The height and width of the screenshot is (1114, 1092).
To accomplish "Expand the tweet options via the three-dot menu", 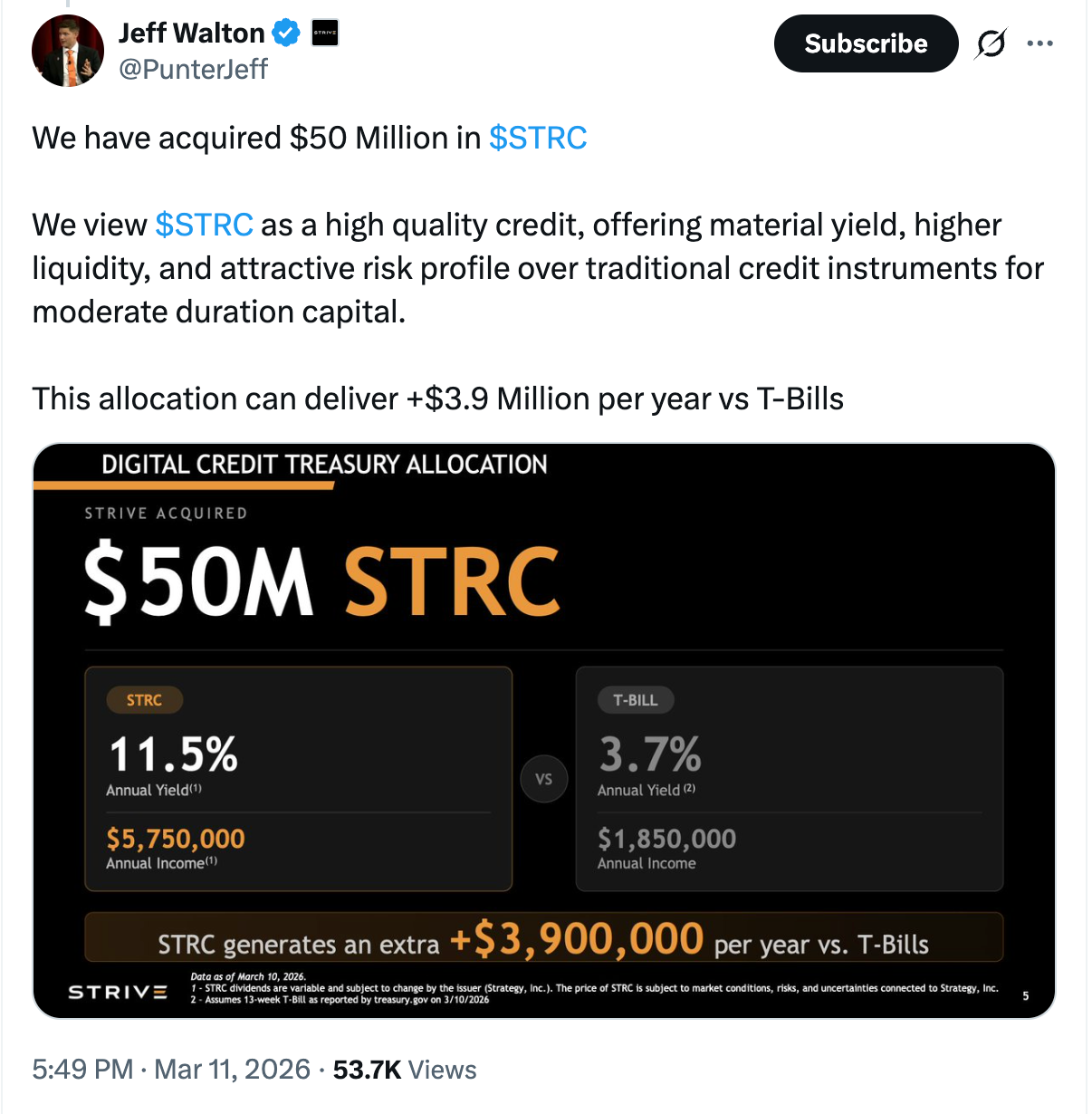I will coord(1039,43).
